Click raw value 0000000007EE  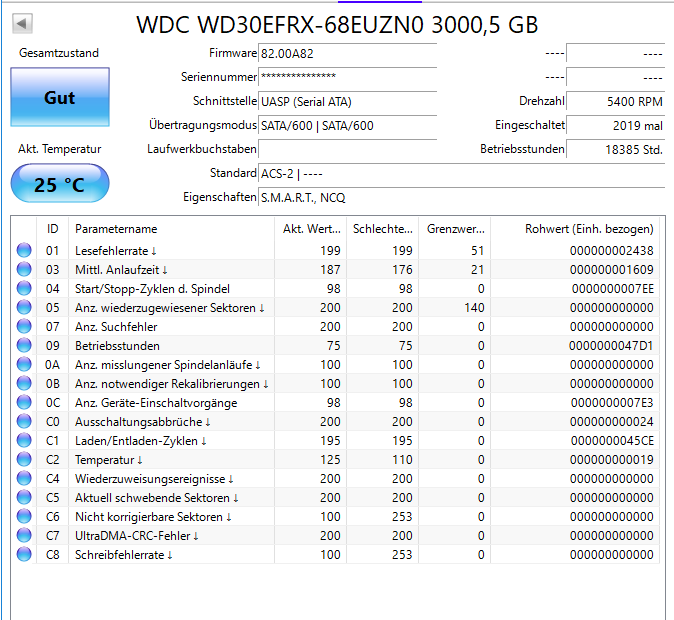pos(613,289)
